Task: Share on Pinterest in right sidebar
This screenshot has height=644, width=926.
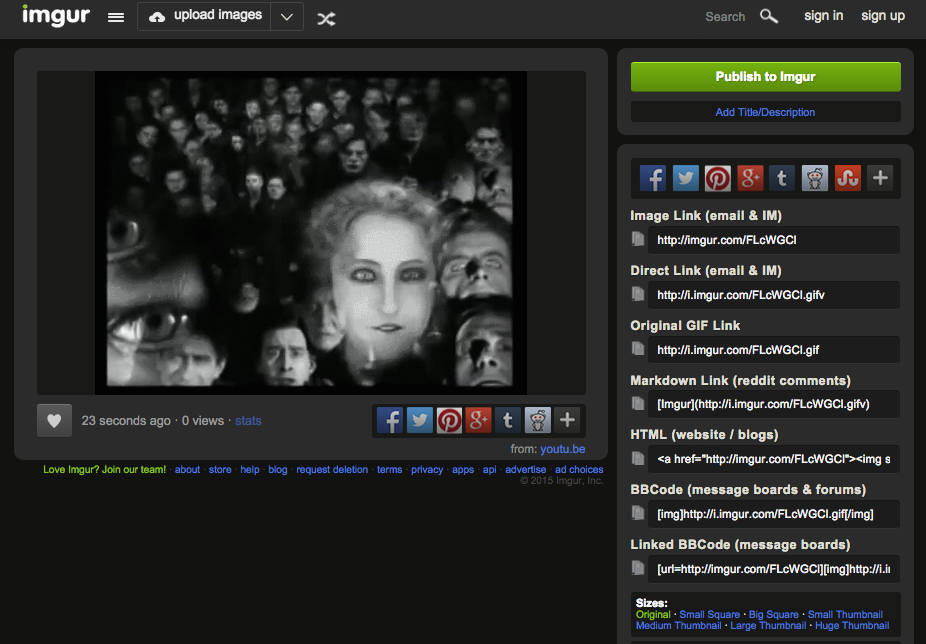Action: click(x=718, y=178)
